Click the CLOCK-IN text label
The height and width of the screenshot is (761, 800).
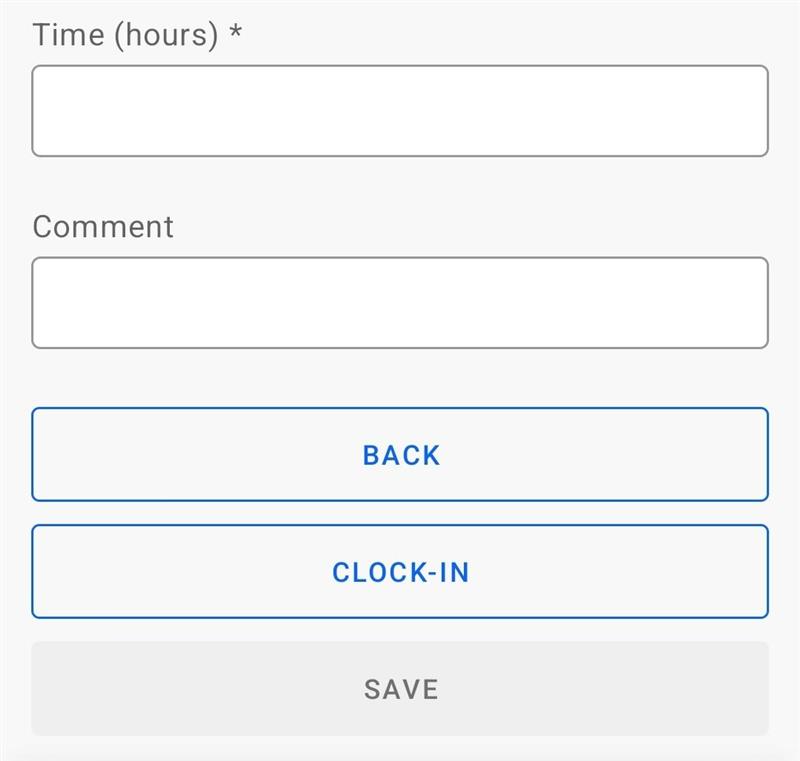(400, 572)
